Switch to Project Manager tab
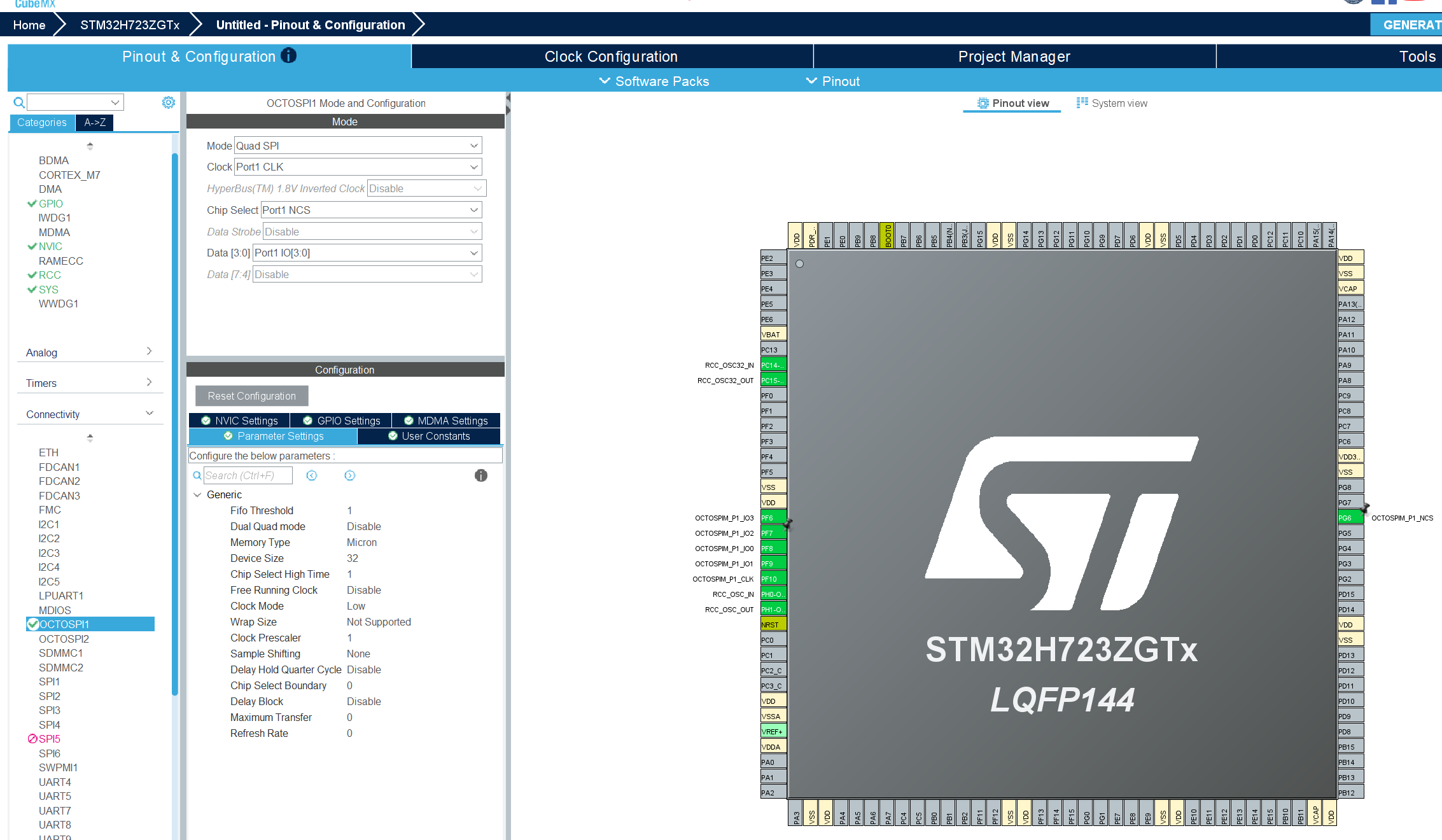 click(1014, 56)
